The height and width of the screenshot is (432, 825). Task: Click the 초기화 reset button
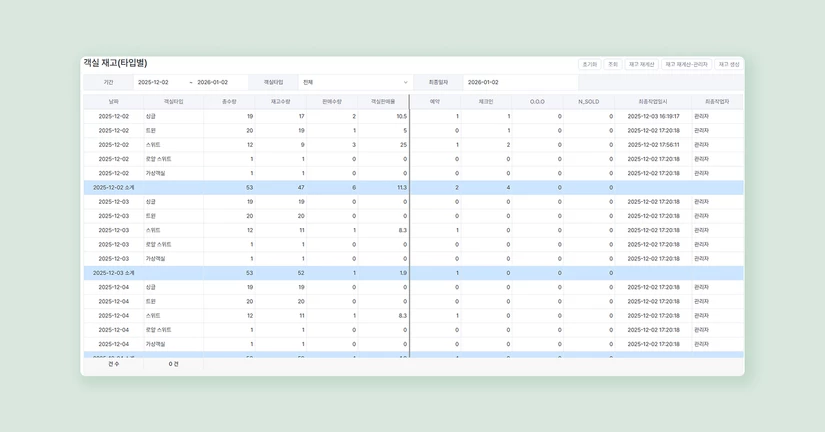(x=589, y=64)
